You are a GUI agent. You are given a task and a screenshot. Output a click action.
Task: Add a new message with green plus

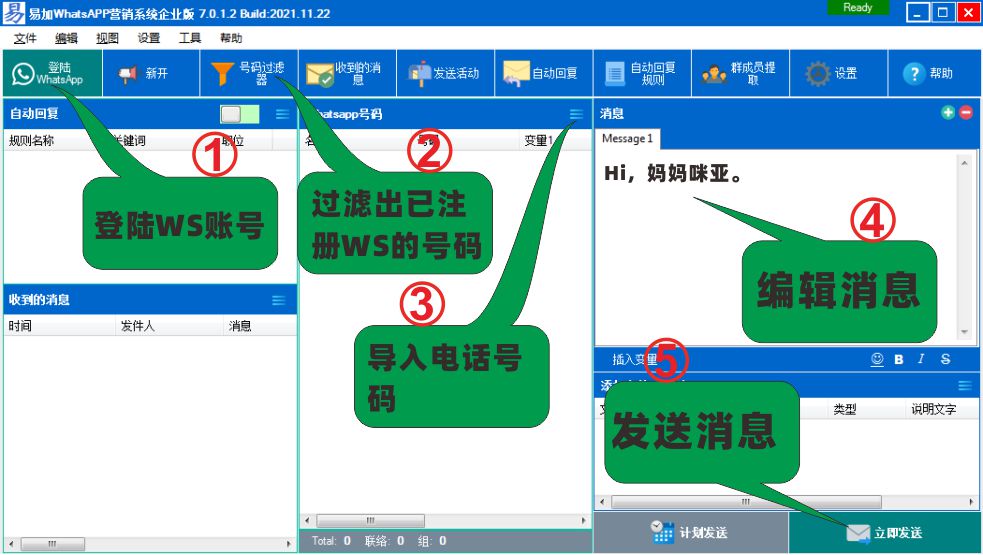pos(948,112)
